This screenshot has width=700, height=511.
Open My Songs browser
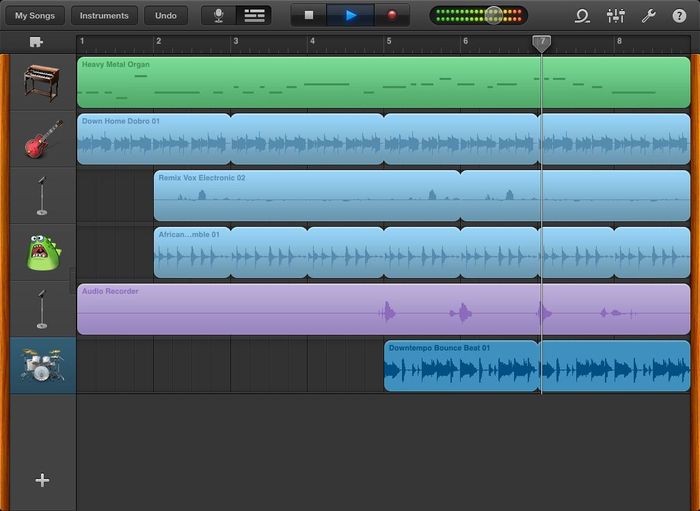pyautogui.click(x=35, y=16)
